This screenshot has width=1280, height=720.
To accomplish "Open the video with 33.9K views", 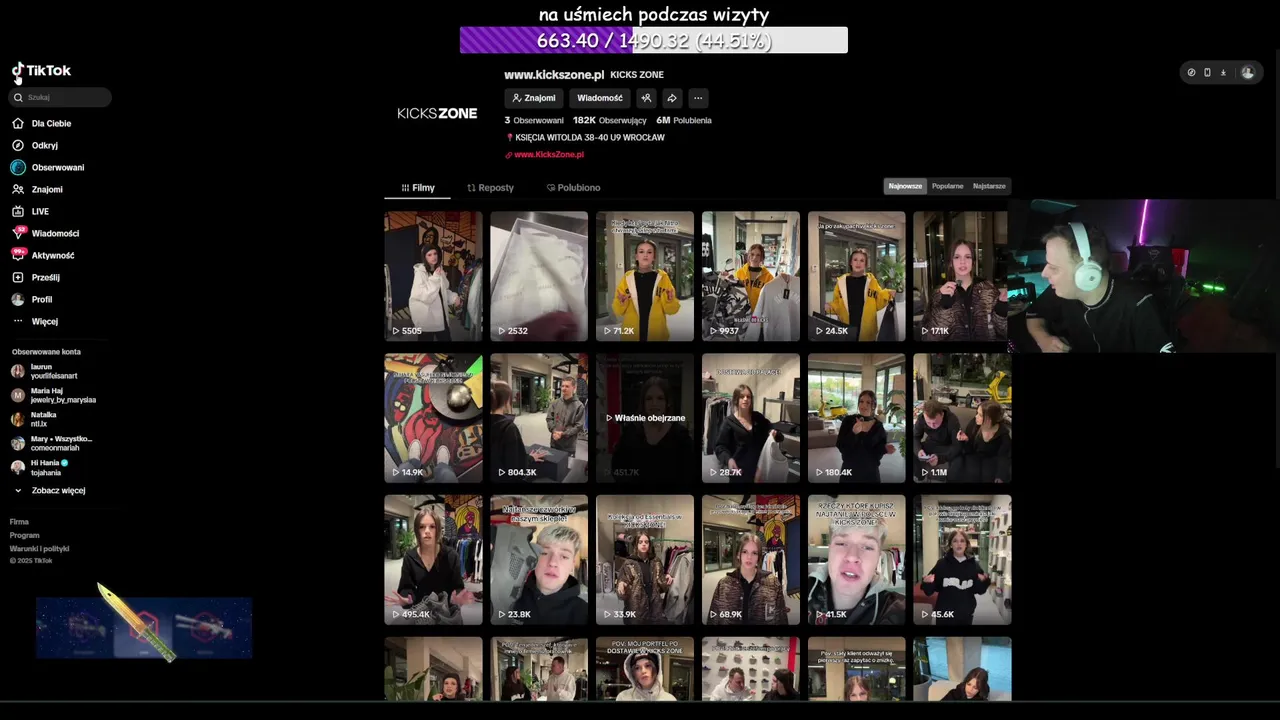I will point(645,560).
